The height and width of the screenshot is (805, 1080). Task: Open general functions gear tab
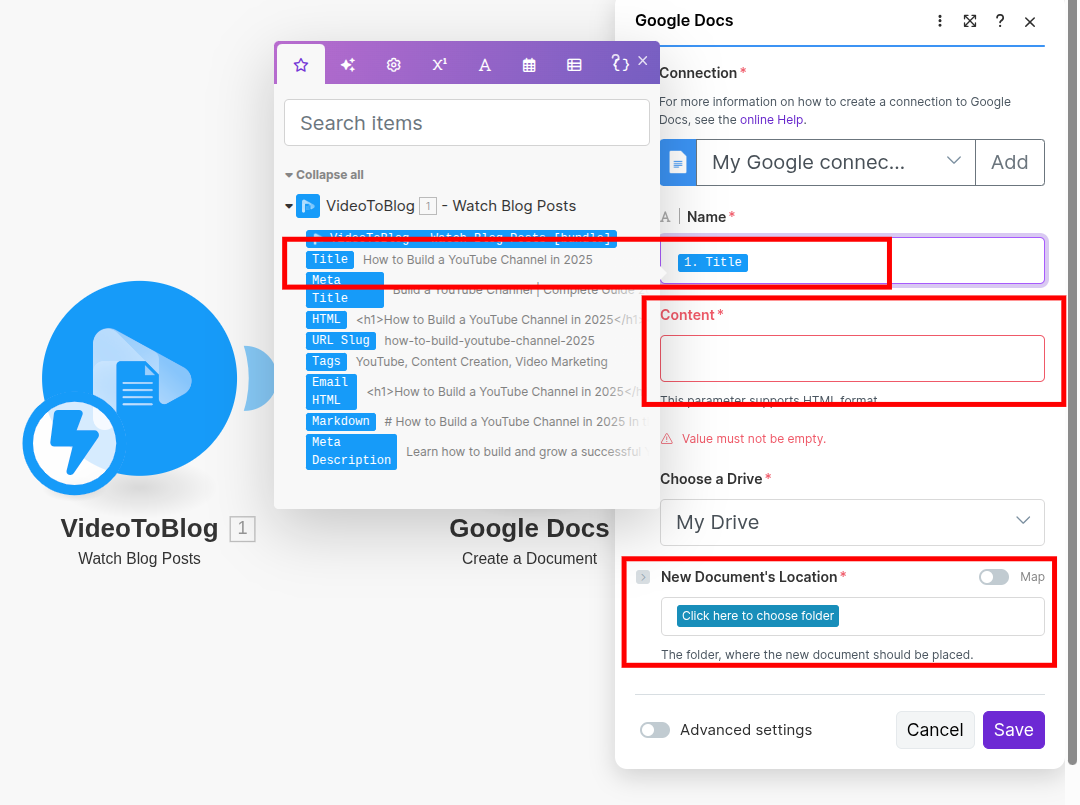pyautogui.click(x=393, y=65)
